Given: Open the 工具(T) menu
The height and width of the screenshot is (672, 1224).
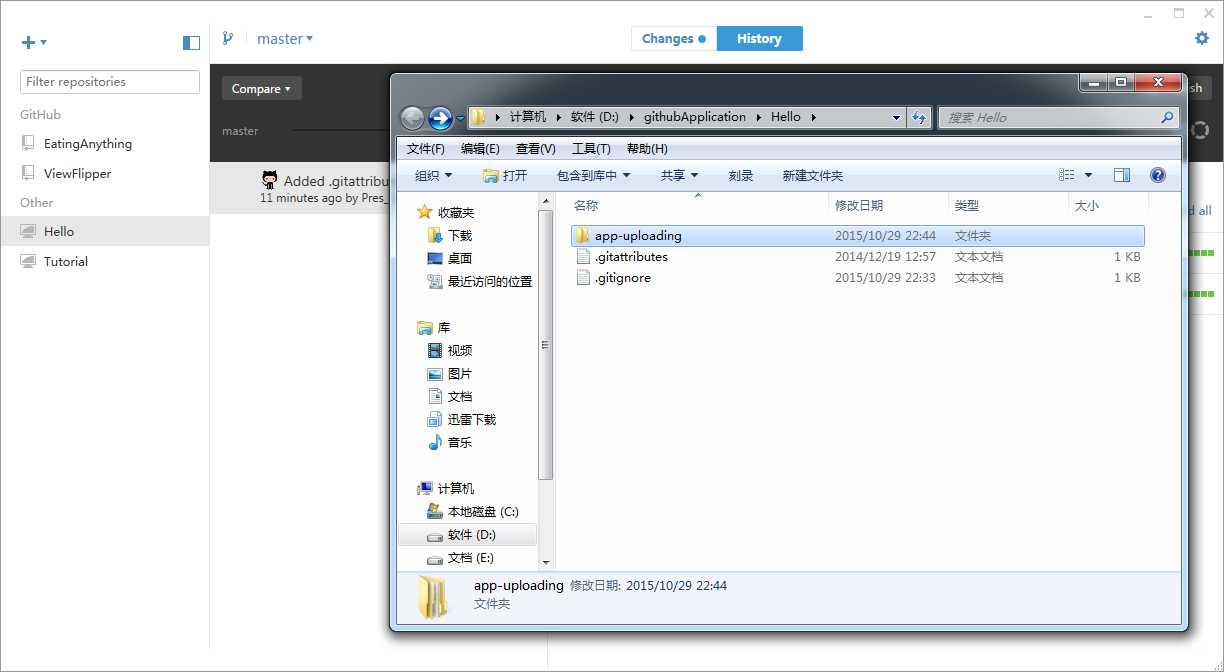Looking at the screenshot, I should [591, 149].
